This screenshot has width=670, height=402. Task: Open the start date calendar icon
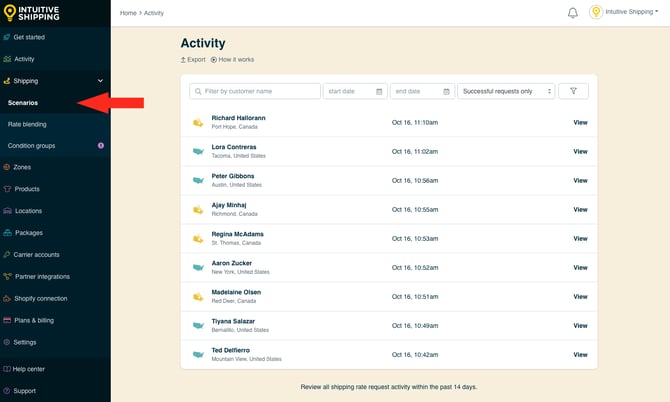(379, 91)
